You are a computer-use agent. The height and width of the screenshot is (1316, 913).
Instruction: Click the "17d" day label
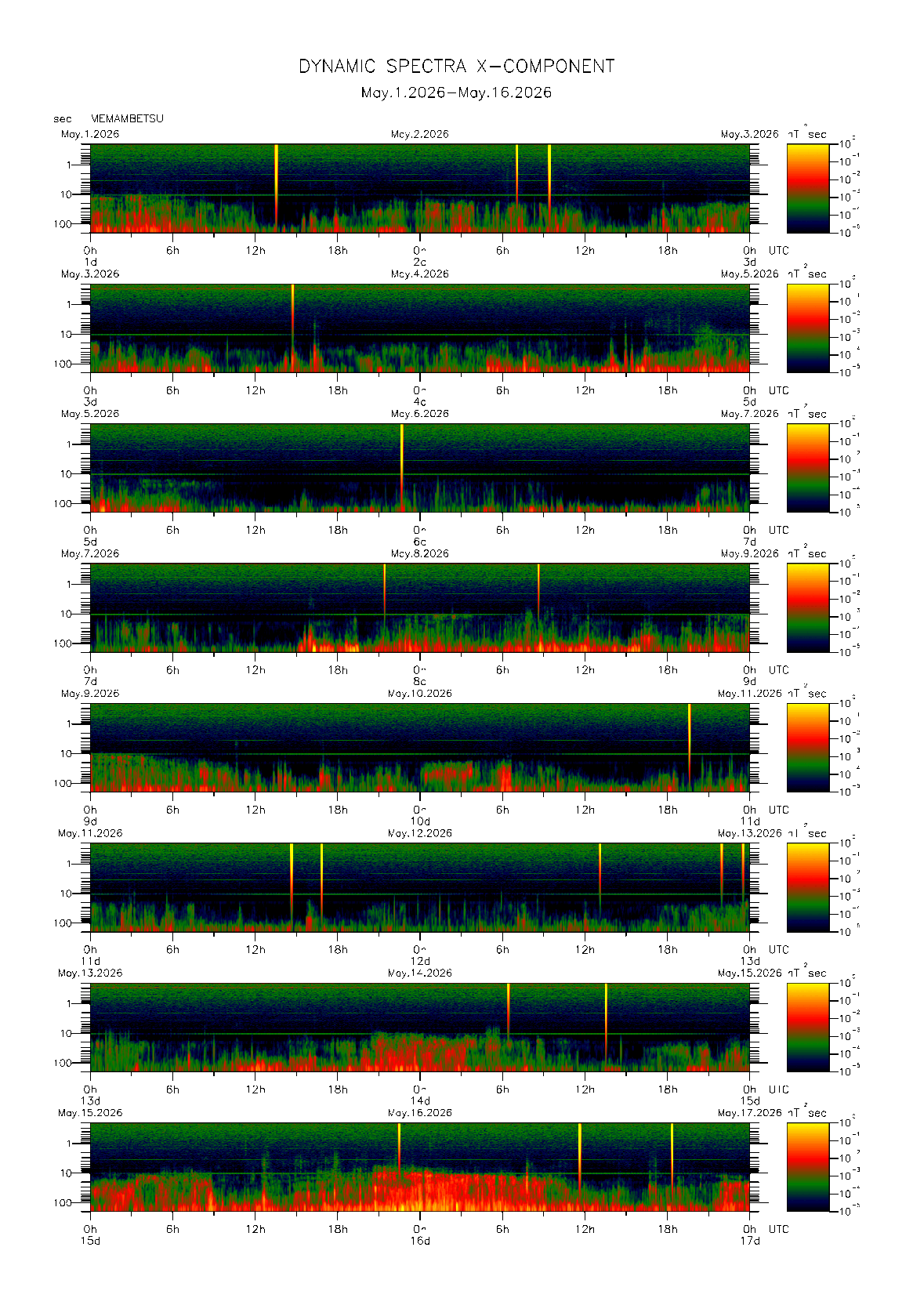pos(750,1241)
